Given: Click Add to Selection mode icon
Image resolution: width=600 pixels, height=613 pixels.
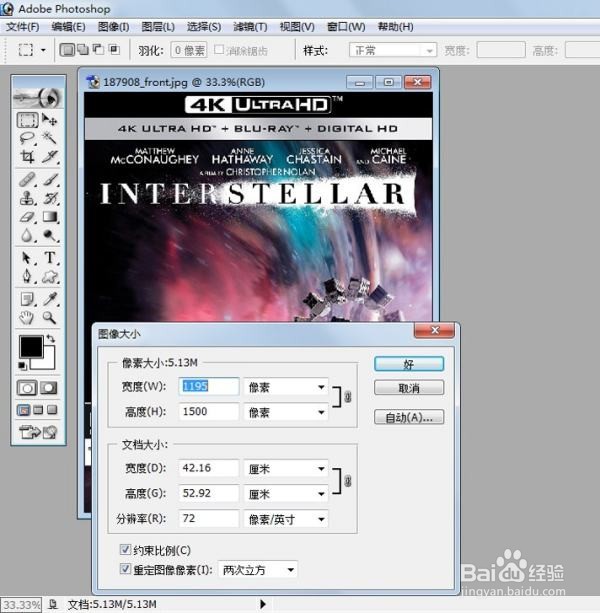Looking at the screenshot, I should pyautogui.click(x=83, y=50).
